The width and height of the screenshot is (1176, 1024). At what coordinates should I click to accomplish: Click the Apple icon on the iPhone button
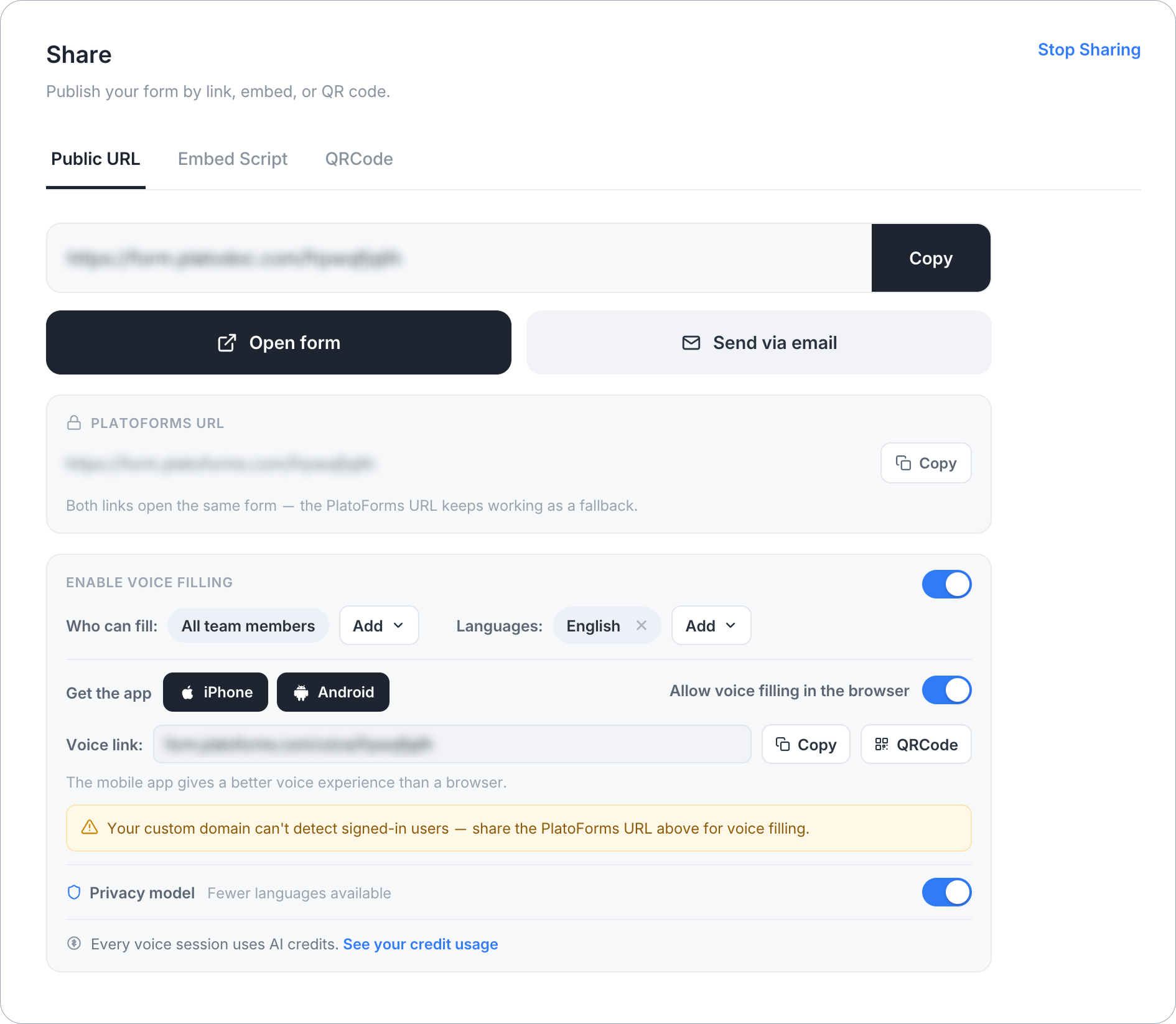coord(187,692)
